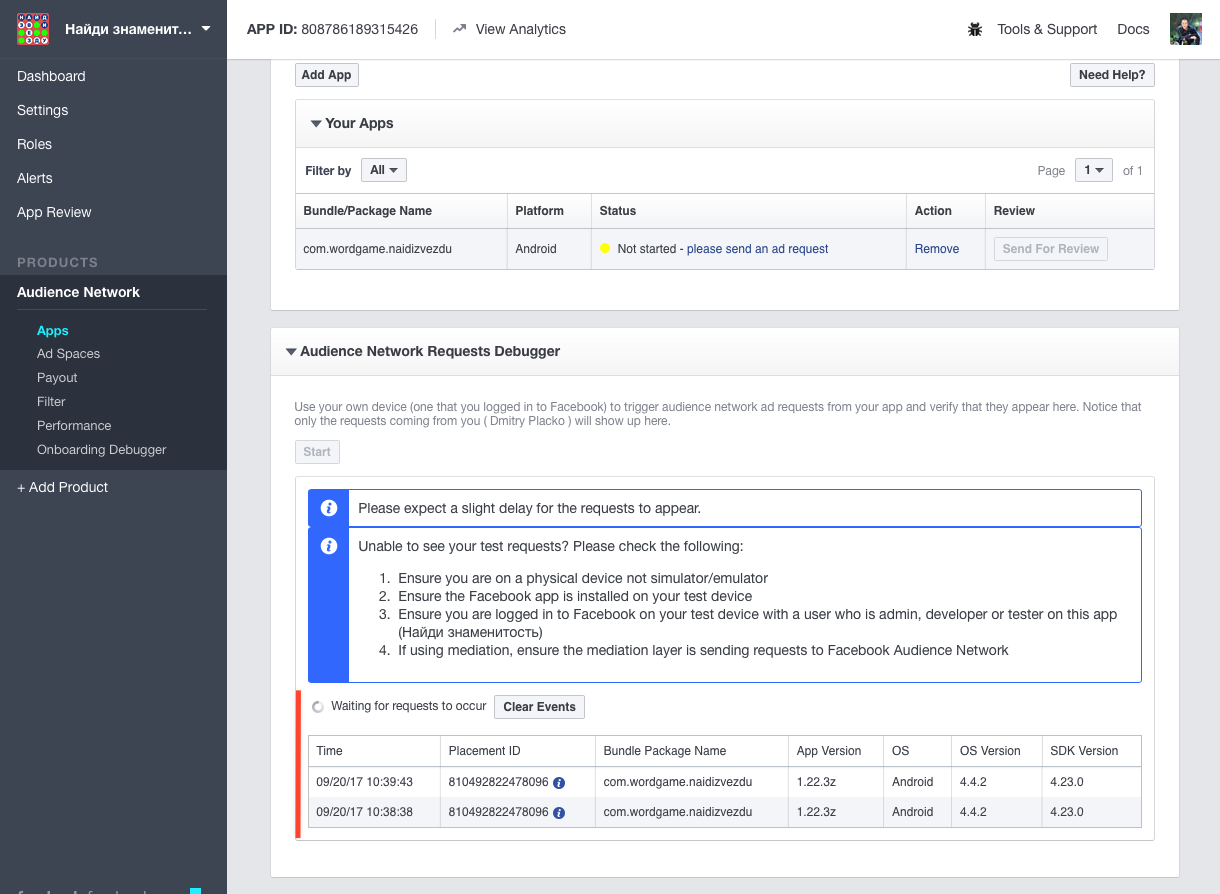Collapse the Audience Network Requests Debugger section
The width and height of the screenshot is (1220, 894).
point(291,352)
